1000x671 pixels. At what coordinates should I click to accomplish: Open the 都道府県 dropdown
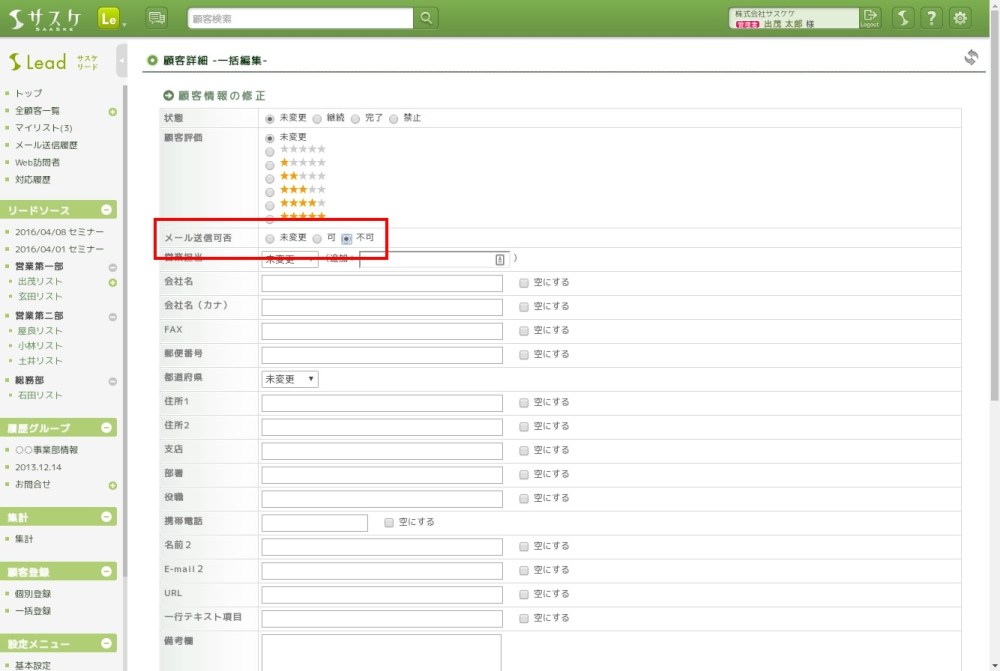[290, 379]
